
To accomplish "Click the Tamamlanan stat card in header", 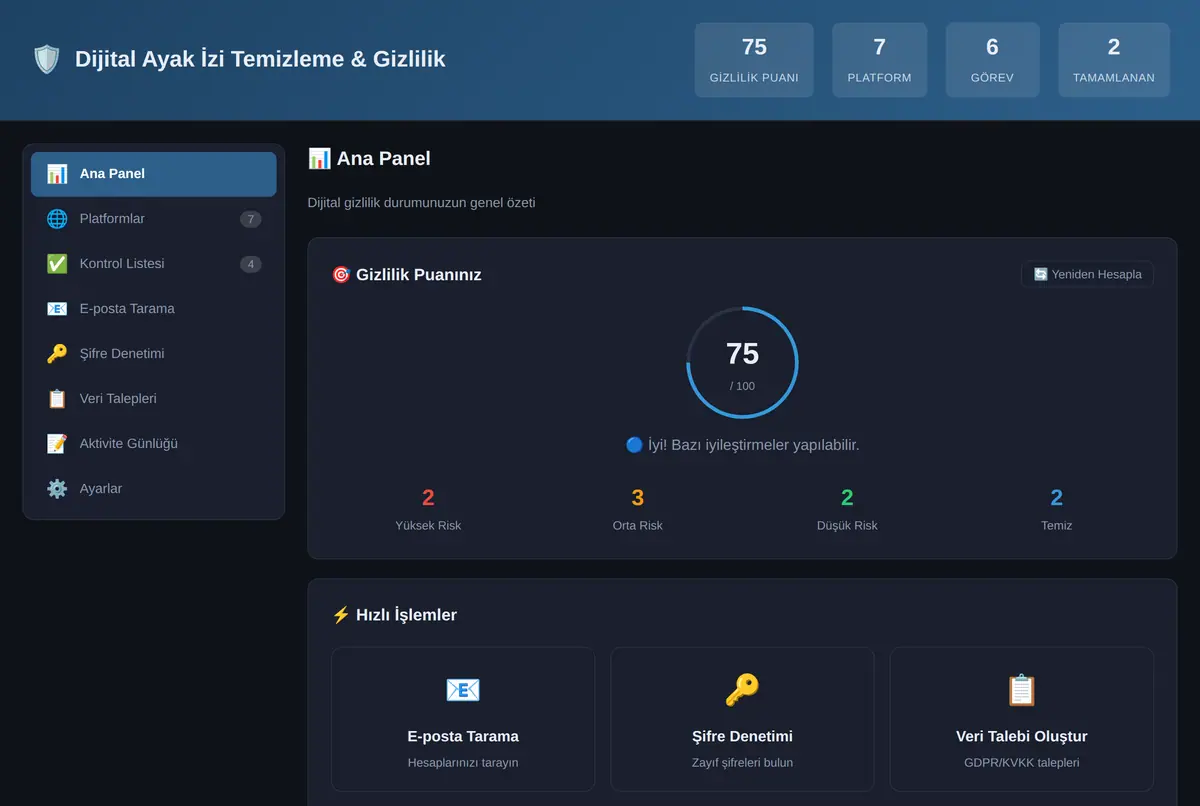I will coord(1114,60).
